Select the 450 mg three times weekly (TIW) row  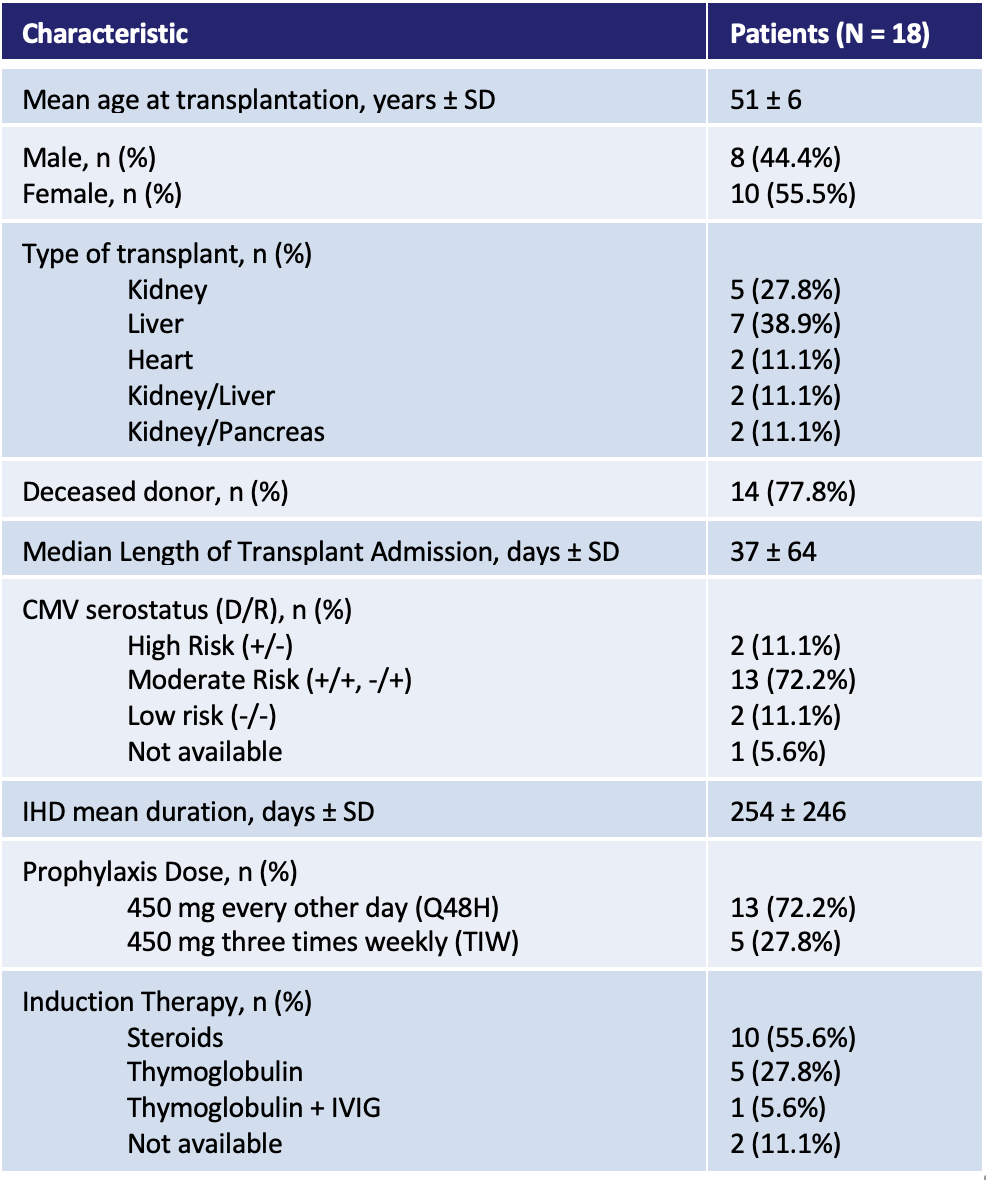[323, 942]
